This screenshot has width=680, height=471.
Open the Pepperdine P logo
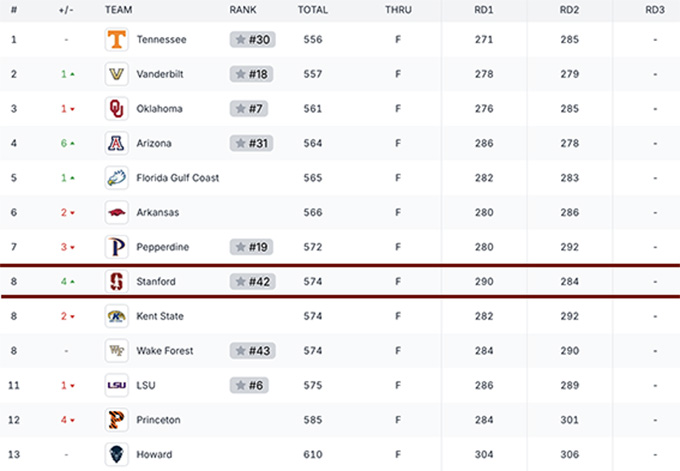point(117,247)
